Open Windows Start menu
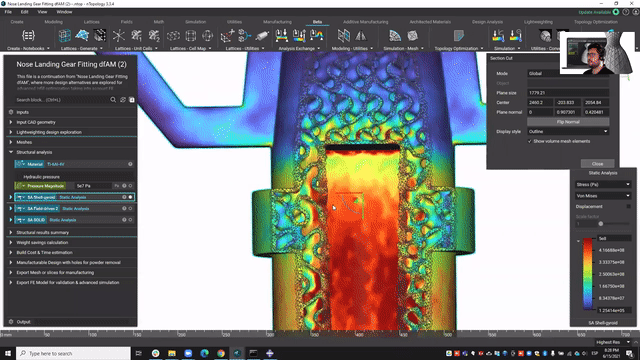640x360 pixels. [x=8, y=353]
